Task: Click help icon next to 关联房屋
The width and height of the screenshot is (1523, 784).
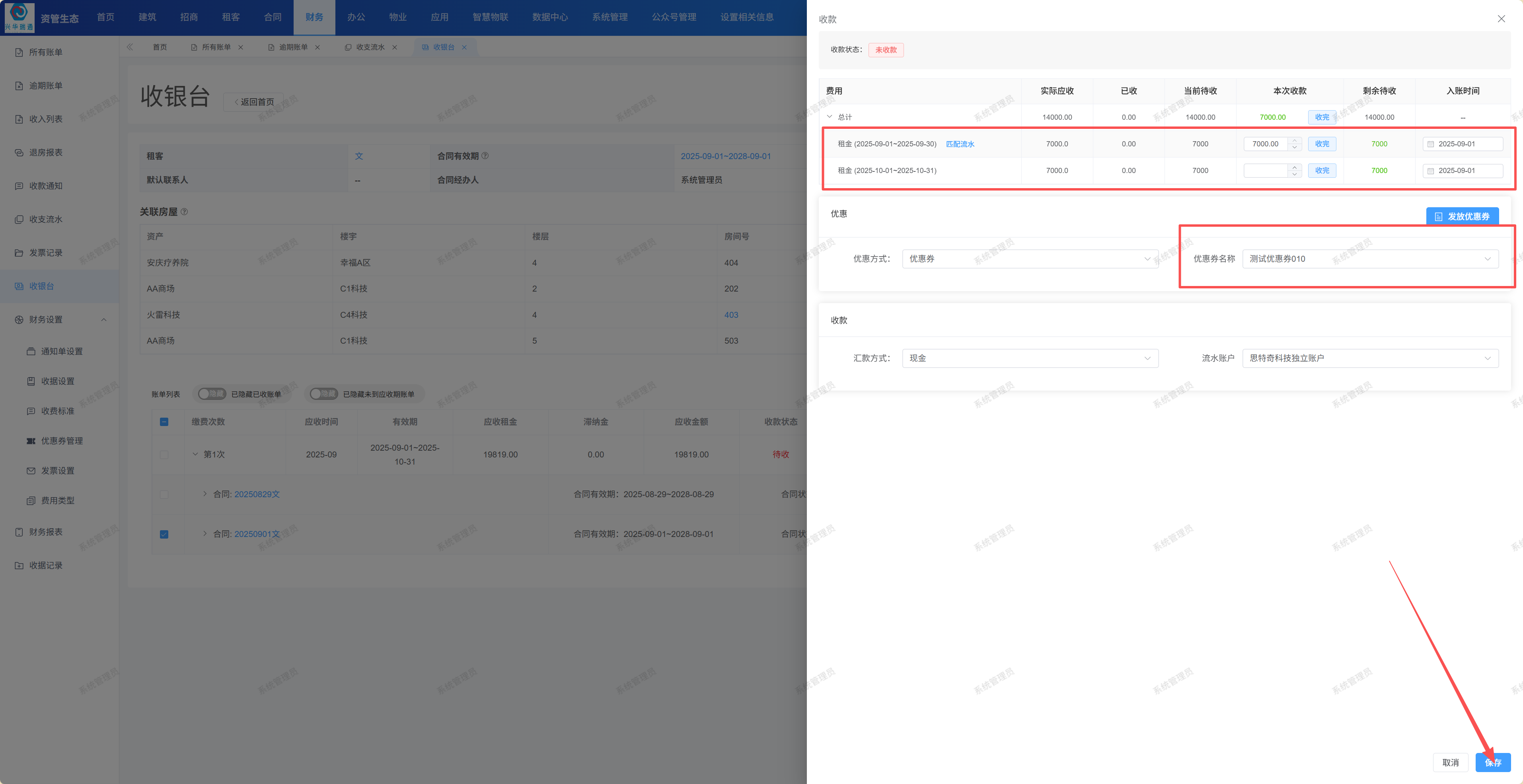Action: pos(185,212)
